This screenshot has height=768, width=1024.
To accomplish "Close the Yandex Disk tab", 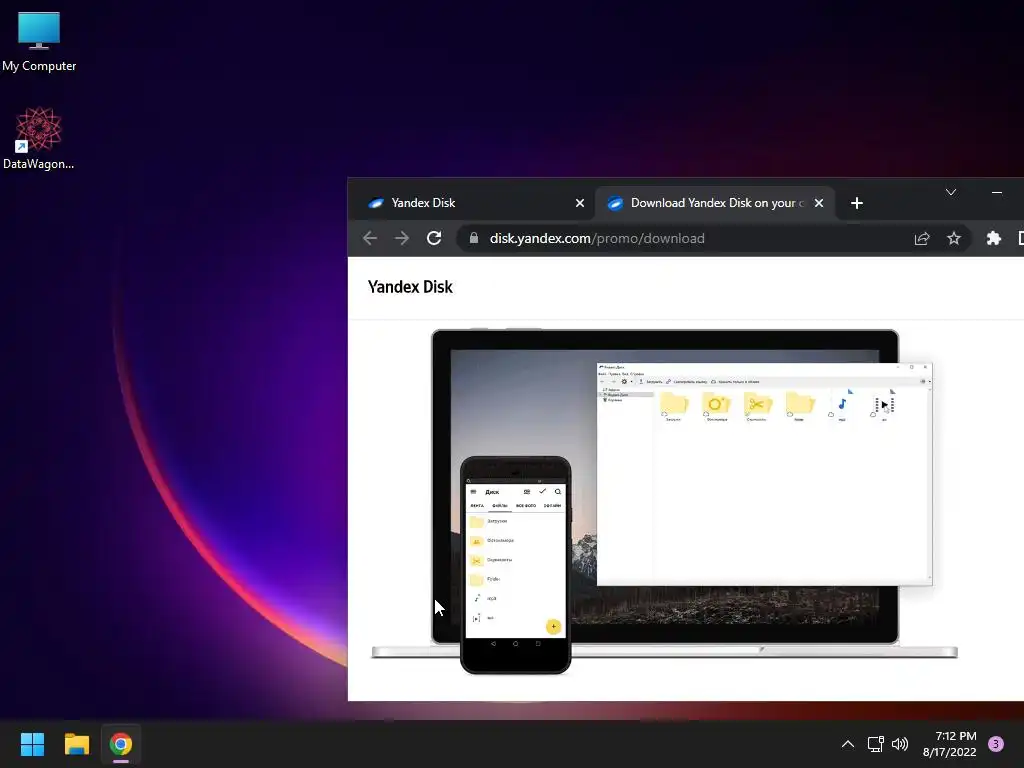I will [579, 203].
